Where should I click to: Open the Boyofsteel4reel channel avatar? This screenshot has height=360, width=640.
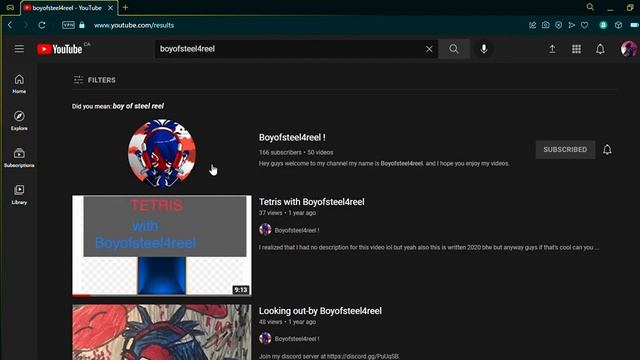click(x=162, y=153)
